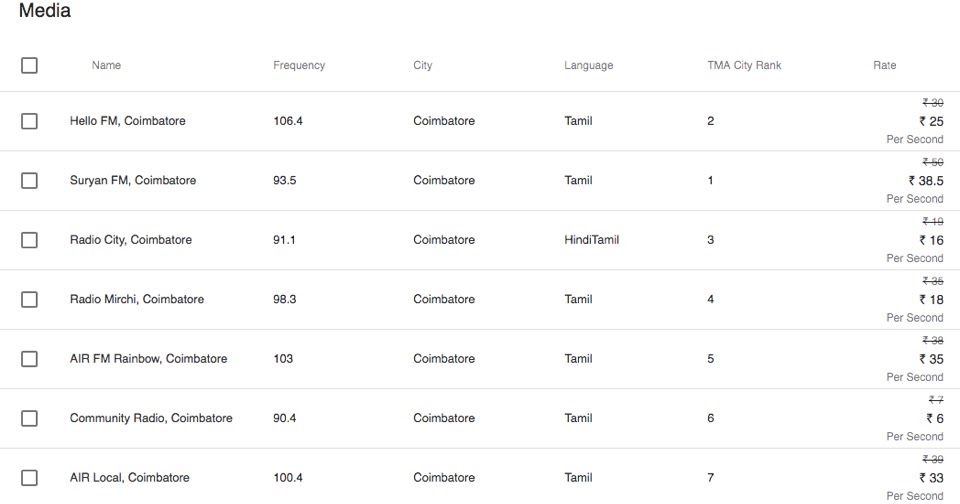The image size is (960, 504).
Task: Click the ₹ 38.5 rate for Suryan FM
Action: pyautogui.click(x=925, y=181)
